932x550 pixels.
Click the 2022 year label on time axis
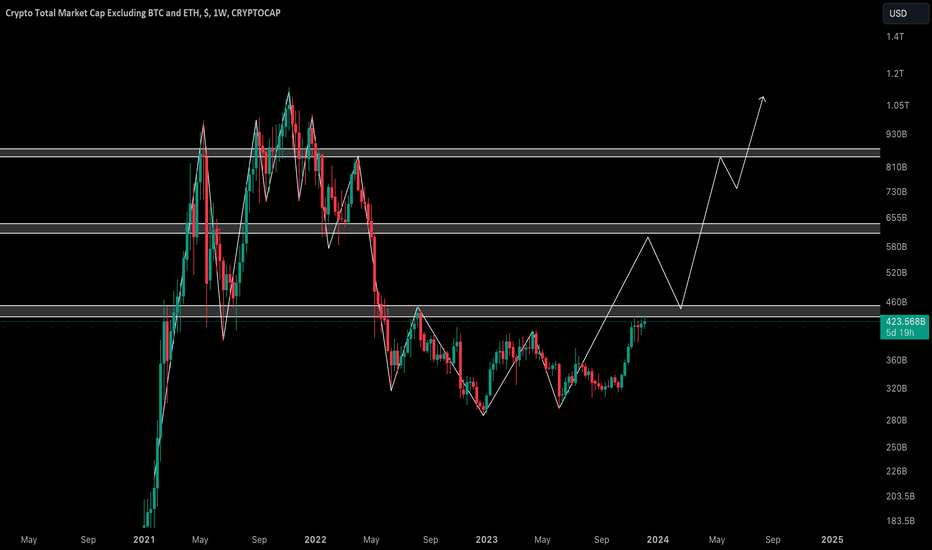point(315,540)
